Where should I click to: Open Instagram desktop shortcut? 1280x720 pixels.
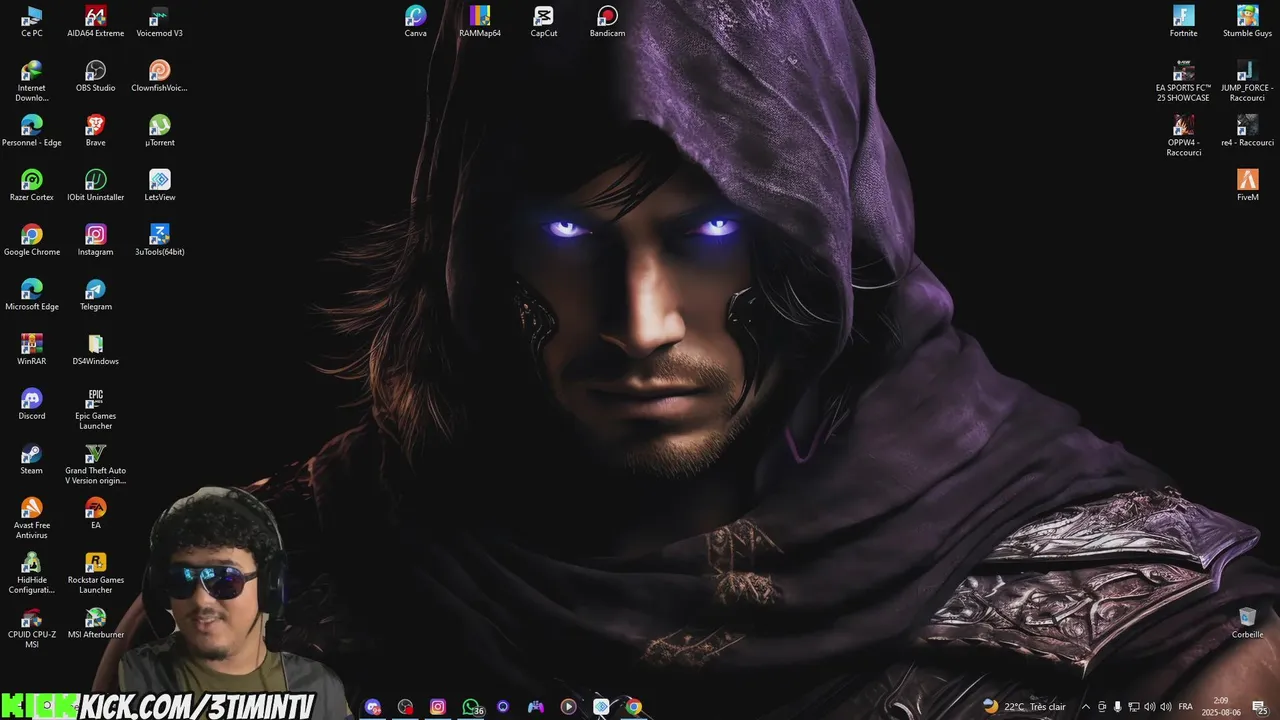click(96, 240)
